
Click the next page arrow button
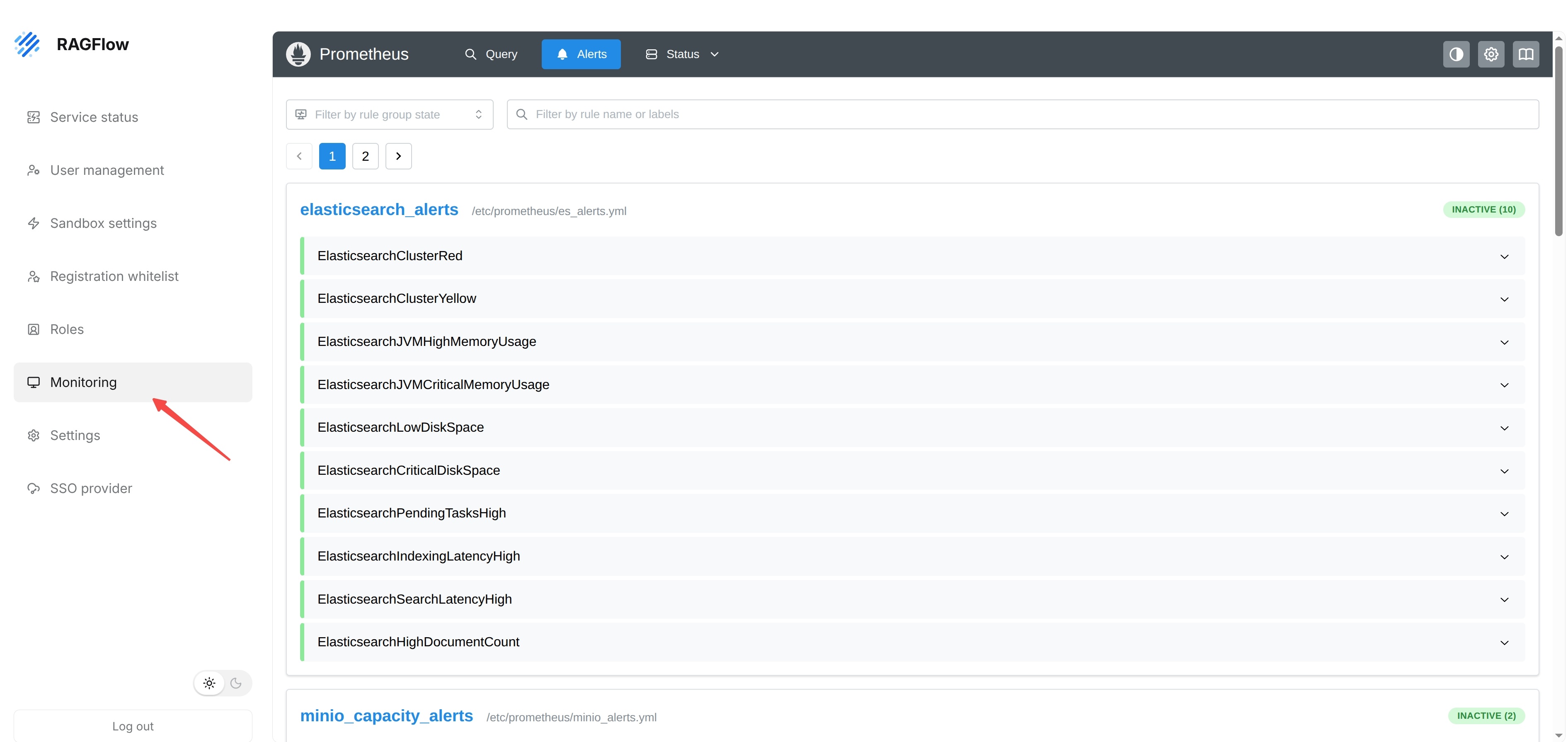pyautogui.click(x=399, y=156)
